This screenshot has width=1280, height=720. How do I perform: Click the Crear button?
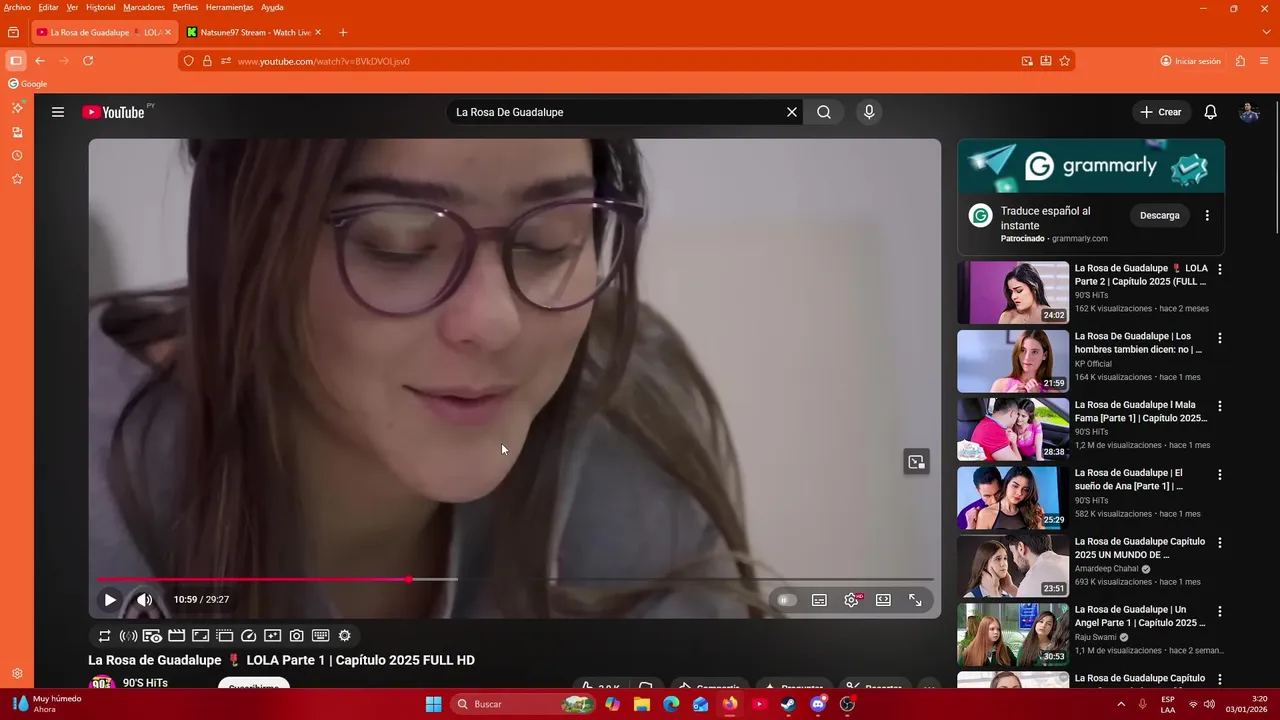pos(1161,112)
